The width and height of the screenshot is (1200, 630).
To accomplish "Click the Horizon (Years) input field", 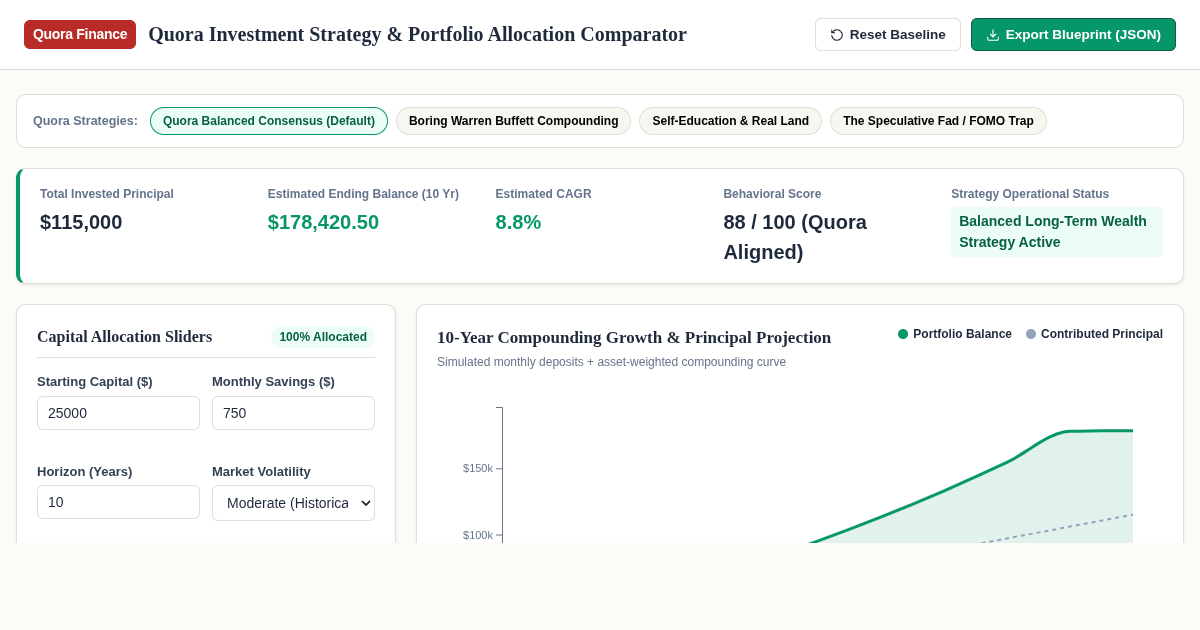I will coord(118,502).
